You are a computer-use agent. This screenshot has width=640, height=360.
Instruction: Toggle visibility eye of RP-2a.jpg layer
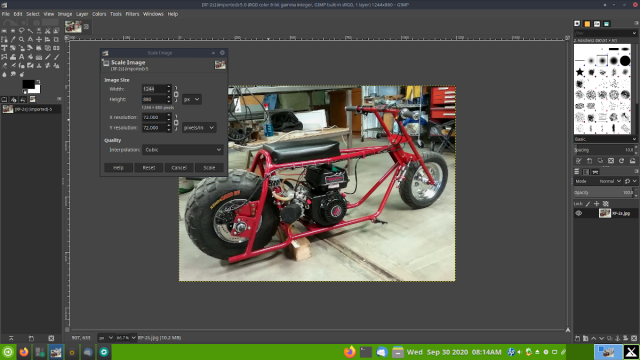(x=578, y=213)
